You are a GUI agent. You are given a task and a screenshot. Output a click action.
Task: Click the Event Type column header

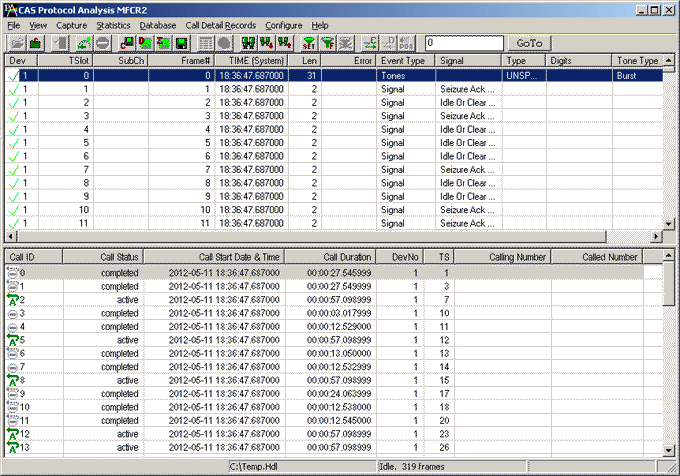pos(405,61)
